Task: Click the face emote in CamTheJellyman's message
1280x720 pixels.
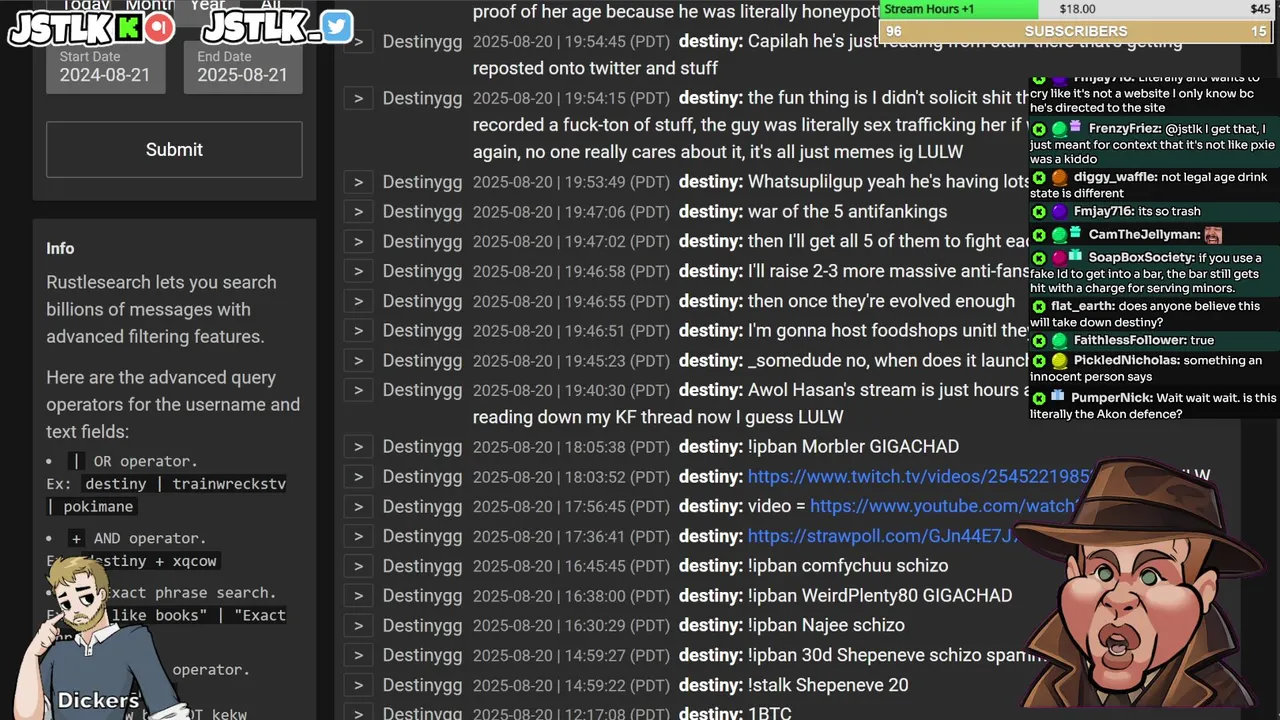Action: (1213, 235)
